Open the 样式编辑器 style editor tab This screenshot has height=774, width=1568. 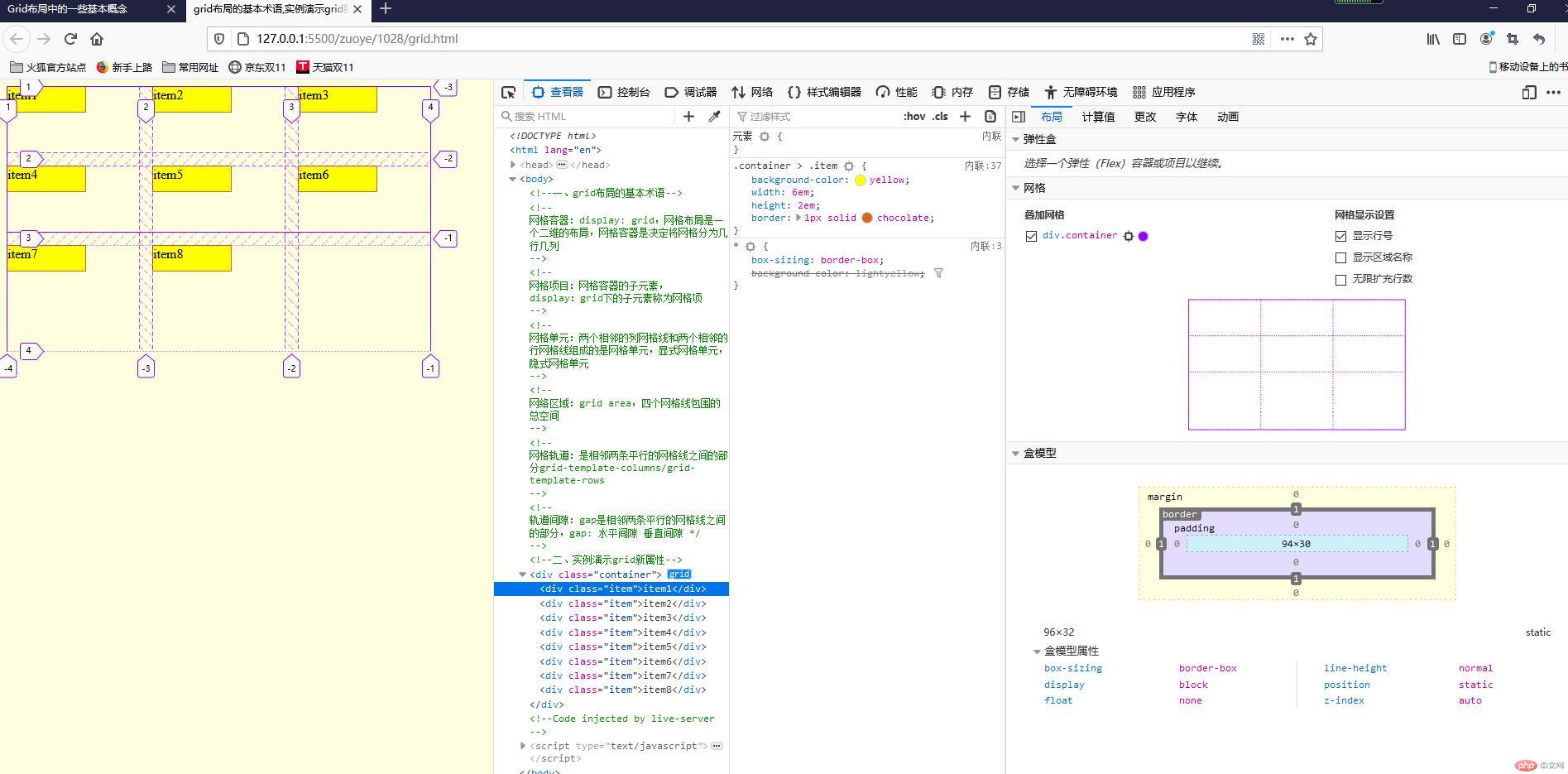click(x=824, y=92)
